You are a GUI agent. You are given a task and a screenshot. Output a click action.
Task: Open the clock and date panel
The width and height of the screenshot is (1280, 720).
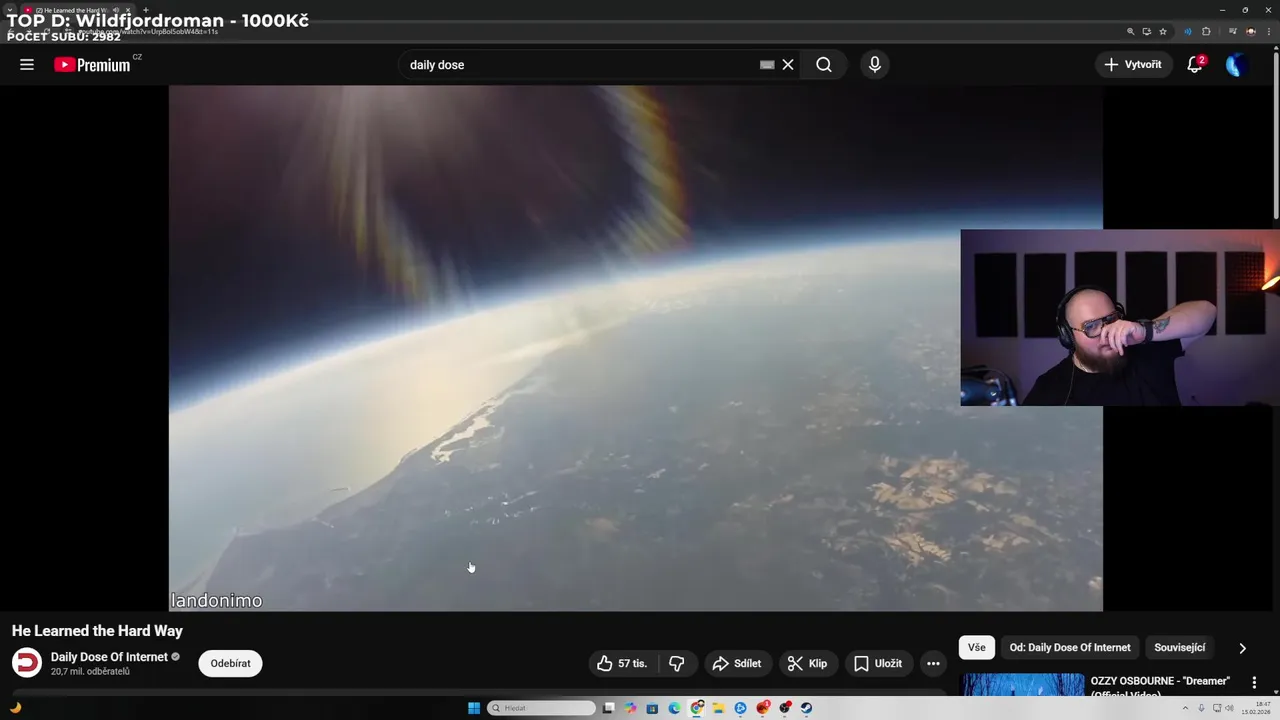[x=1255, y=708]
